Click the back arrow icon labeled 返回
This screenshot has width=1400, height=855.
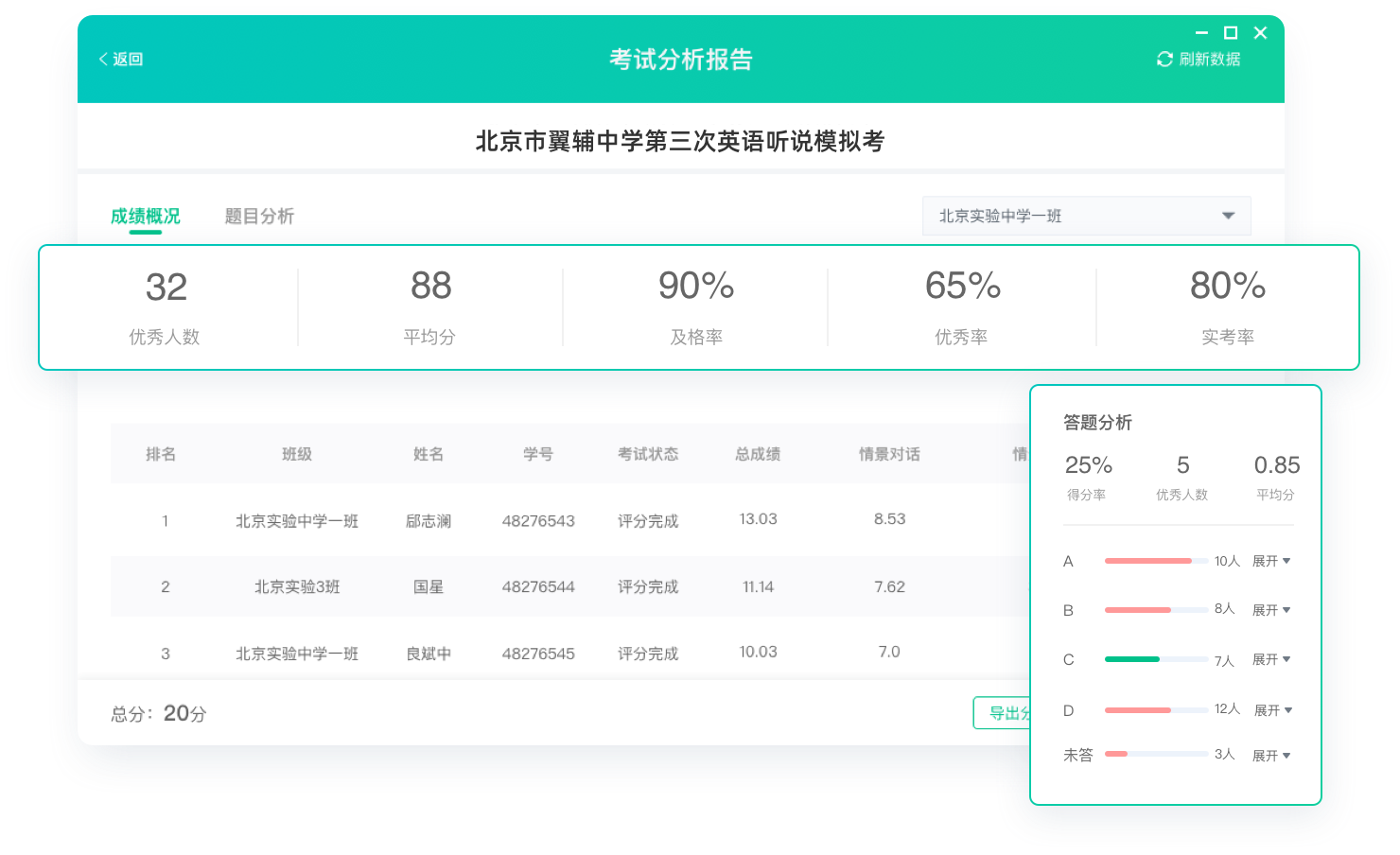coord(103,60)
